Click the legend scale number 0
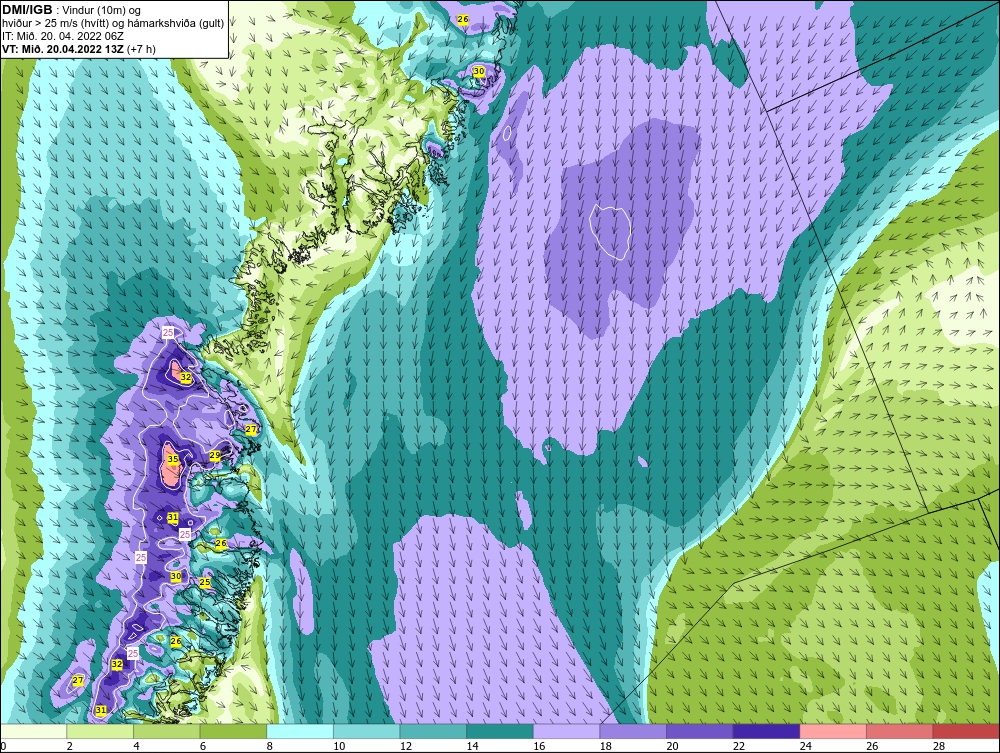The height and width of the screenshot is (753, 1000). (x=3, y=746)
